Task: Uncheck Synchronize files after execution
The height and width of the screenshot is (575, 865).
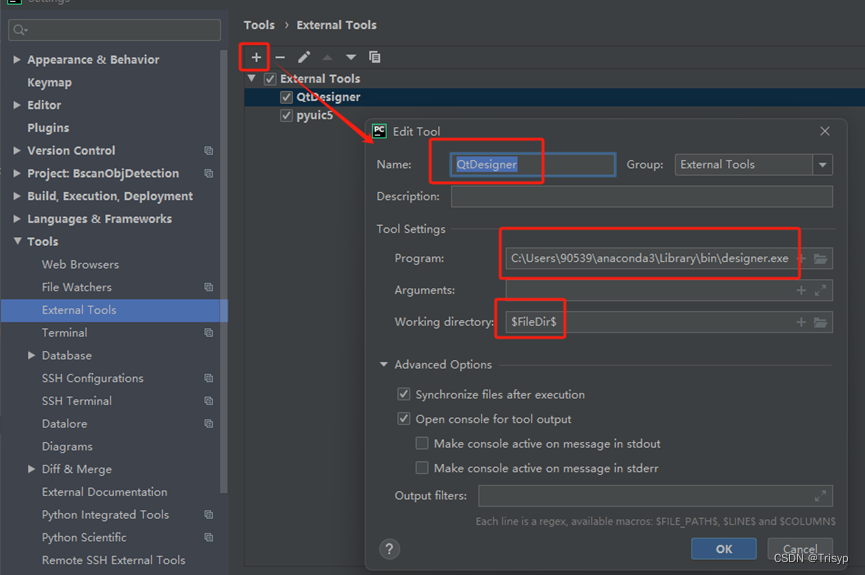Action: (404, 394)
